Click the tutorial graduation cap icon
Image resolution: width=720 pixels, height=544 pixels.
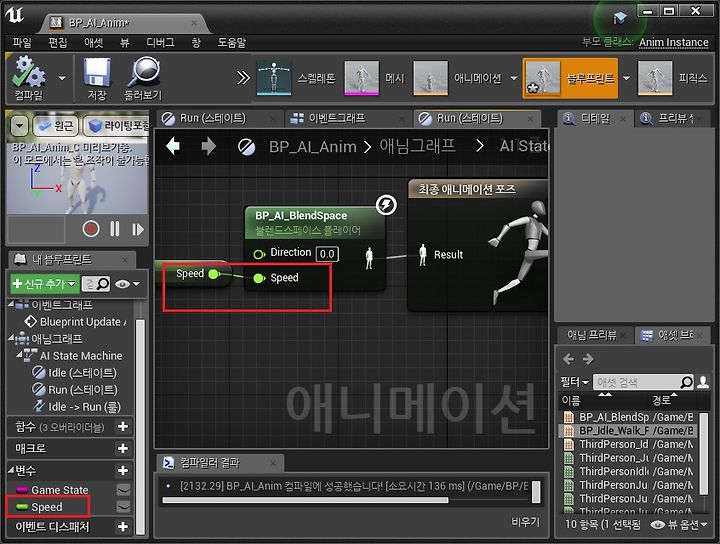click(619, 18)
